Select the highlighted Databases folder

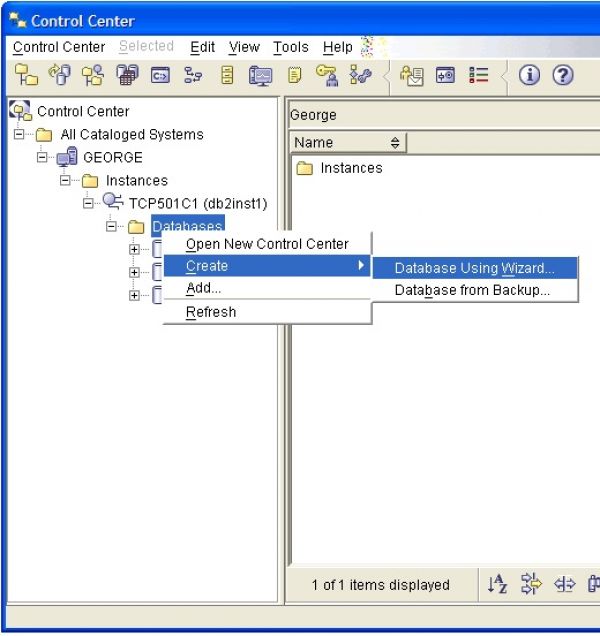187,226
